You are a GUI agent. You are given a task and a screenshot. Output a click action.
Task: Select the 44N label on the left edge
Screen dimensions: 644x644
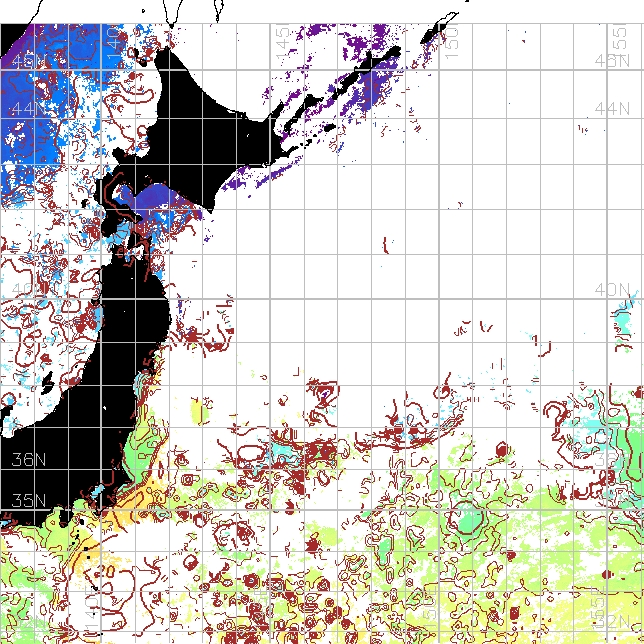pyautogui.click(x=29, y=109)
